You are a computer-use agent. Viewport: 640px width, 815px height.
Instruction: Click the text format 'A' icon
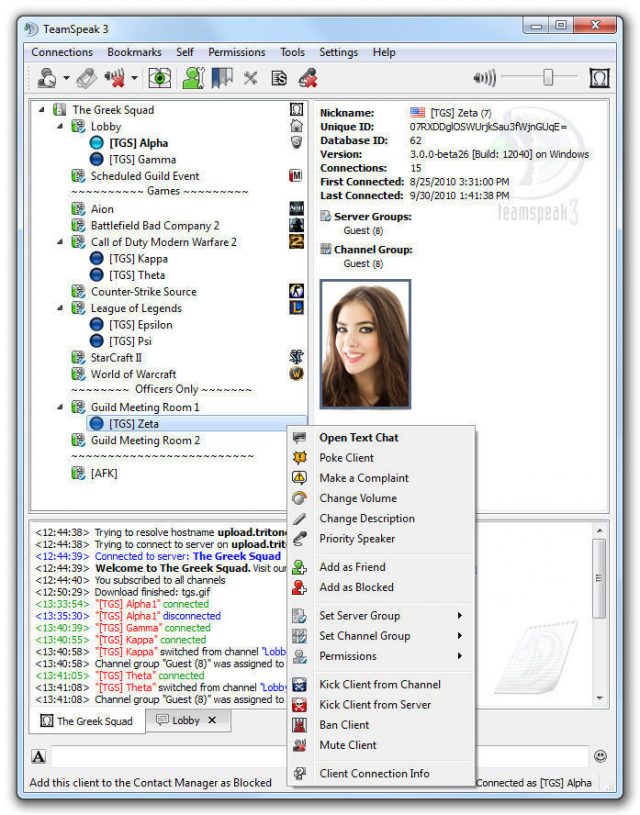[x=38, y=757]
